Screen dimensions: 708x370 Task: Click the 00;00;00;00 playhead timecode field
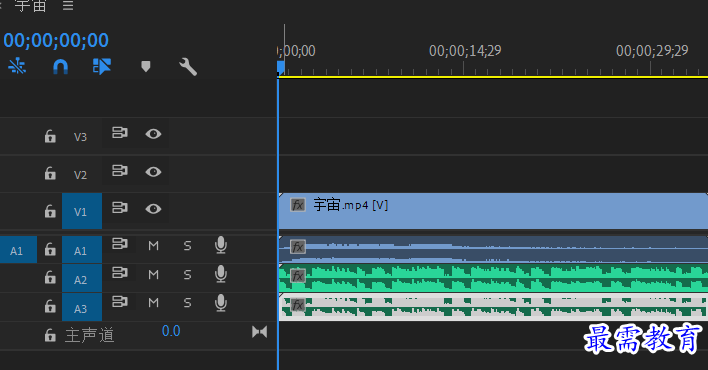(56, 40)
